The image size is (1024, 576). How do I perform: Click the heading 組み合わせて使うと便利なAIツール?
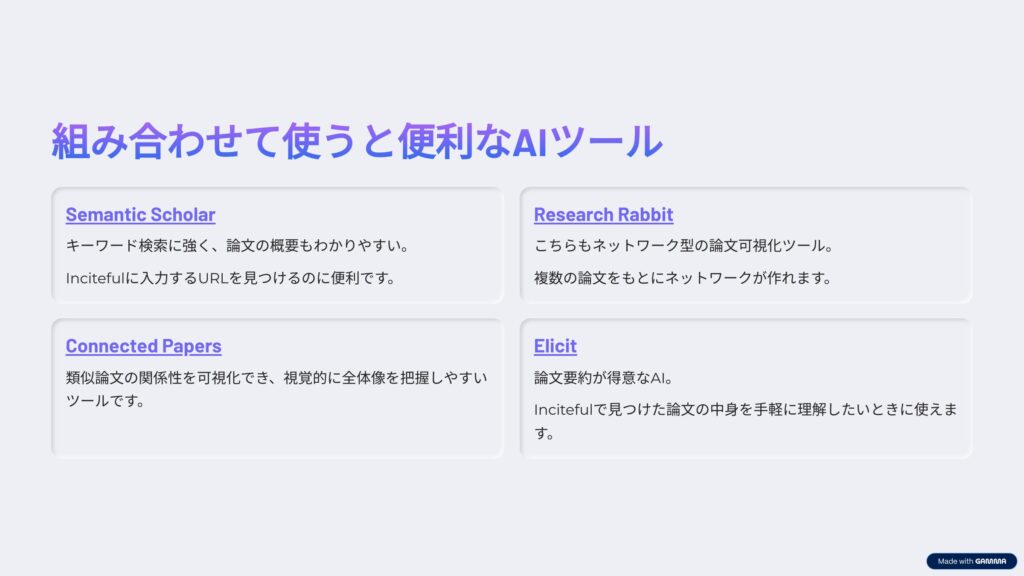click(x=357, y=141)
